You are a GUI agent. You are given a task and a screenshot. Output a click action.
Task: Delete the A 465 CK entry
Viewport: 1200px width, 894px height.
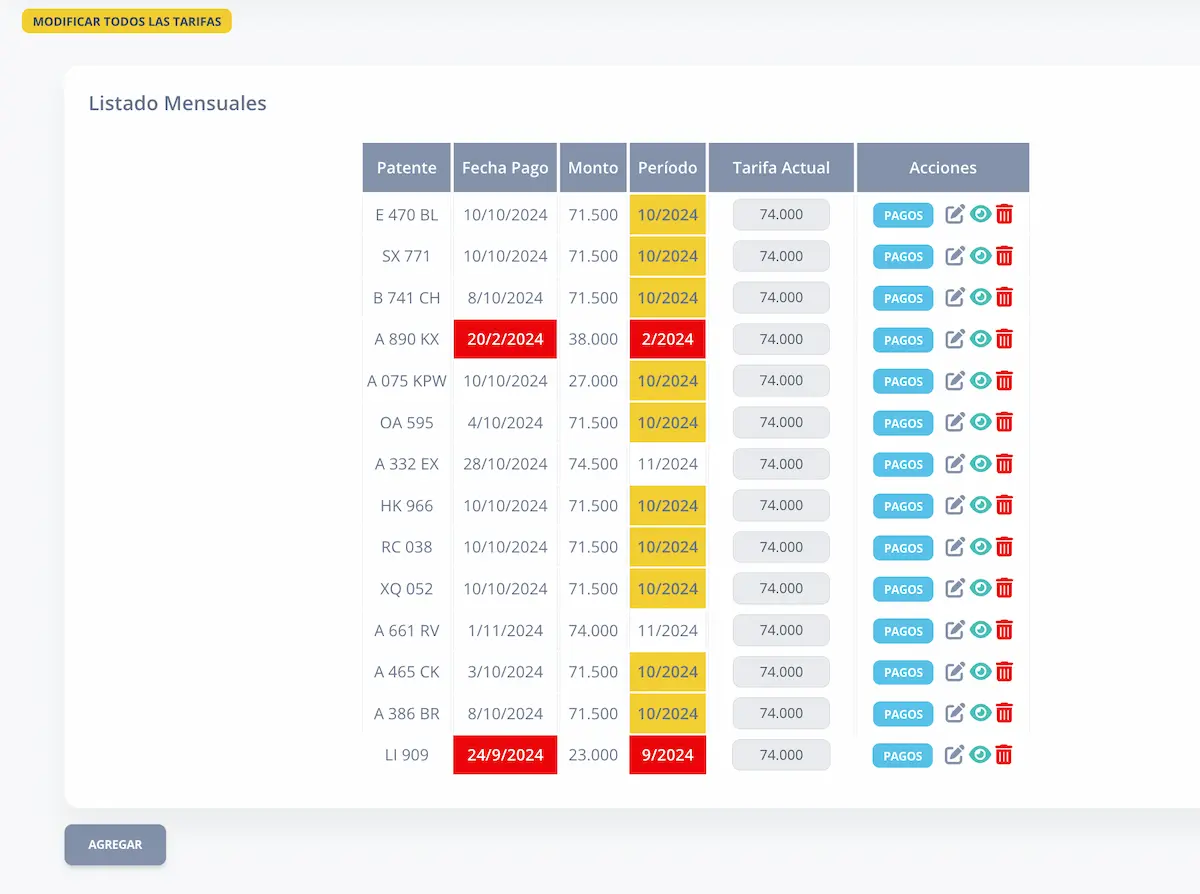point(1005,672)
